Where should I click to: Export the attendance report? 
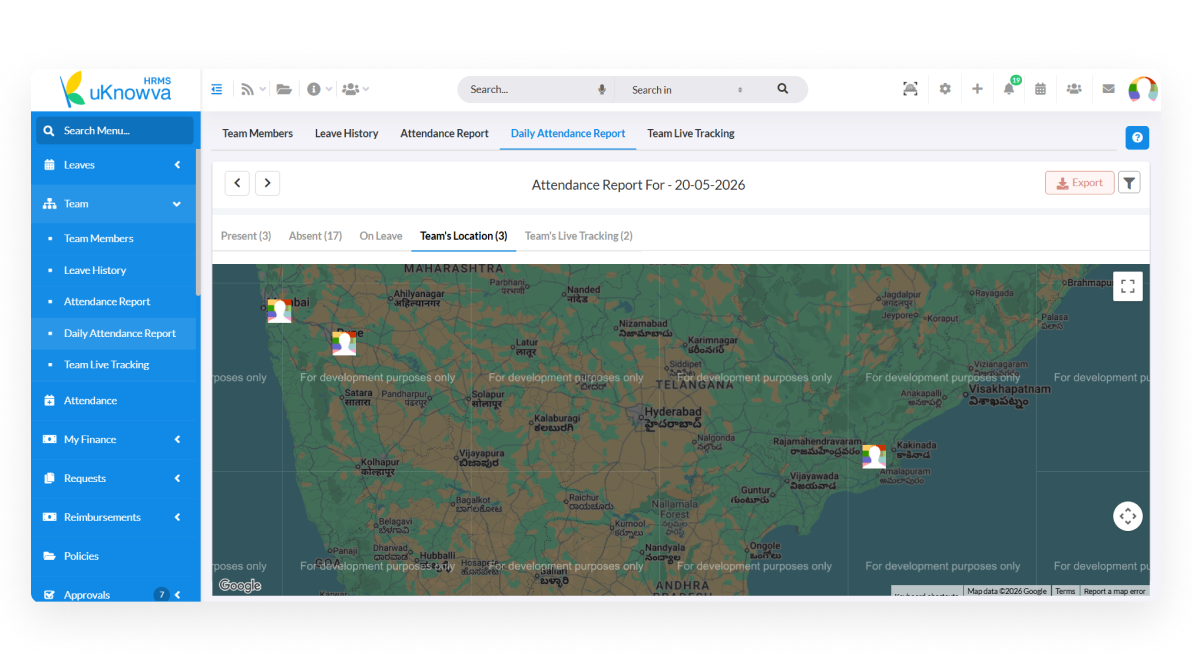pyautogui.click(x=1079, y=182)
